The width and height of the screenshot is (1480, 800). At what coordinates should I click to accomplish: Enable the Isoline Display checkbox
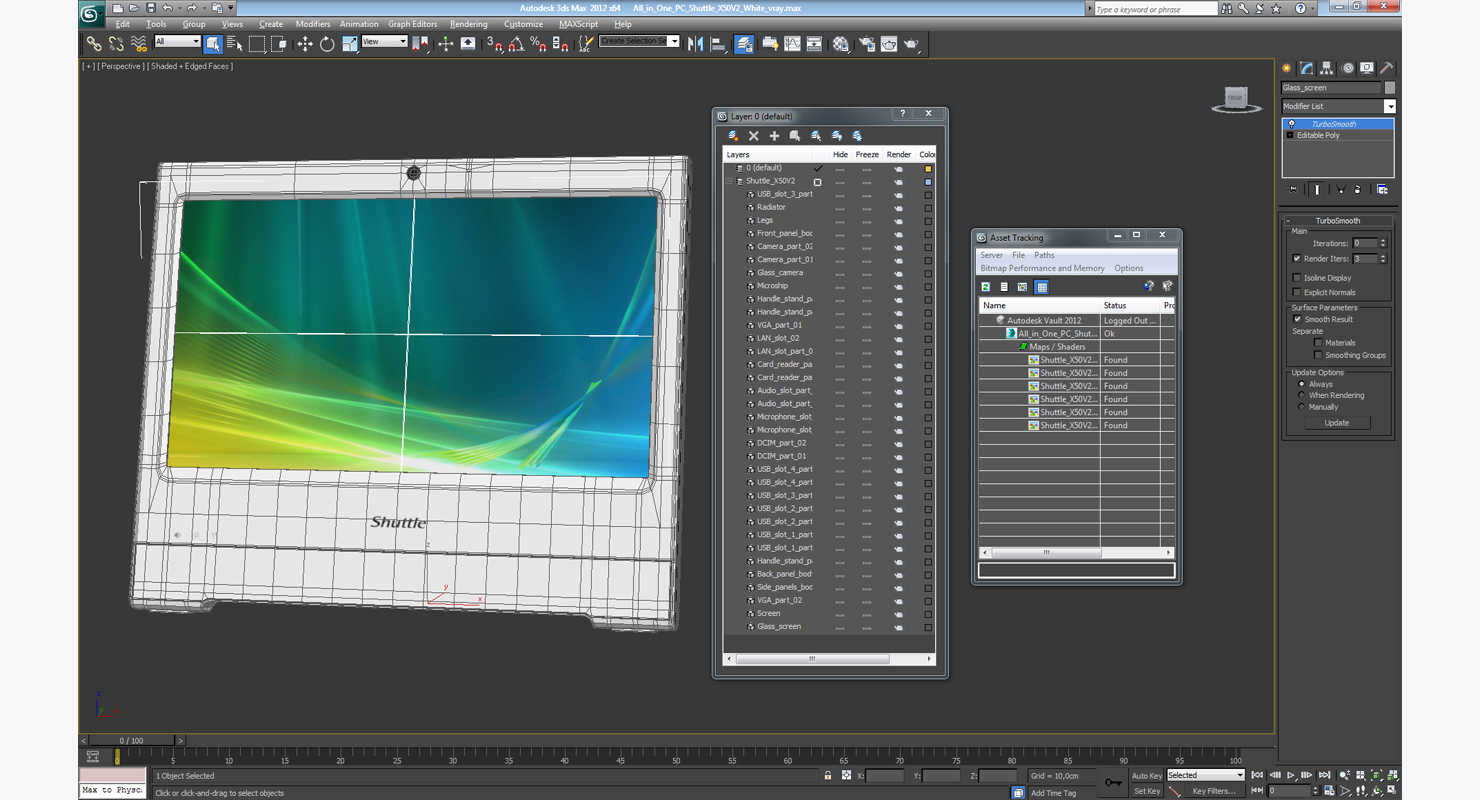1297,278
